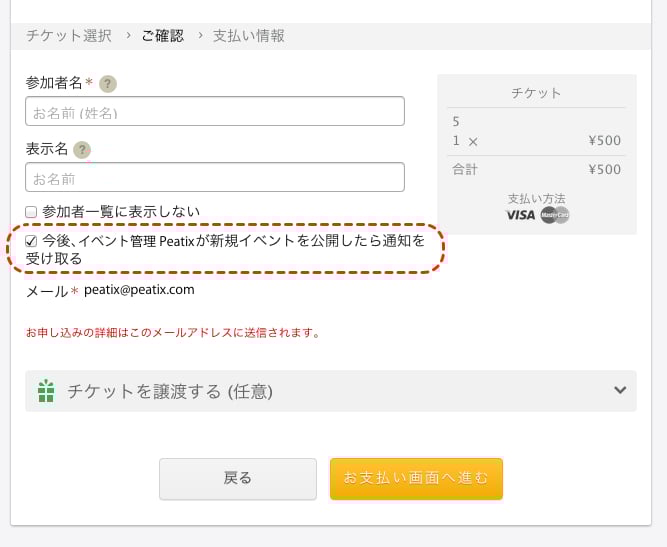Click the ¥500 total amount
This screenshot has height=547, width=667.
point(604,169)
